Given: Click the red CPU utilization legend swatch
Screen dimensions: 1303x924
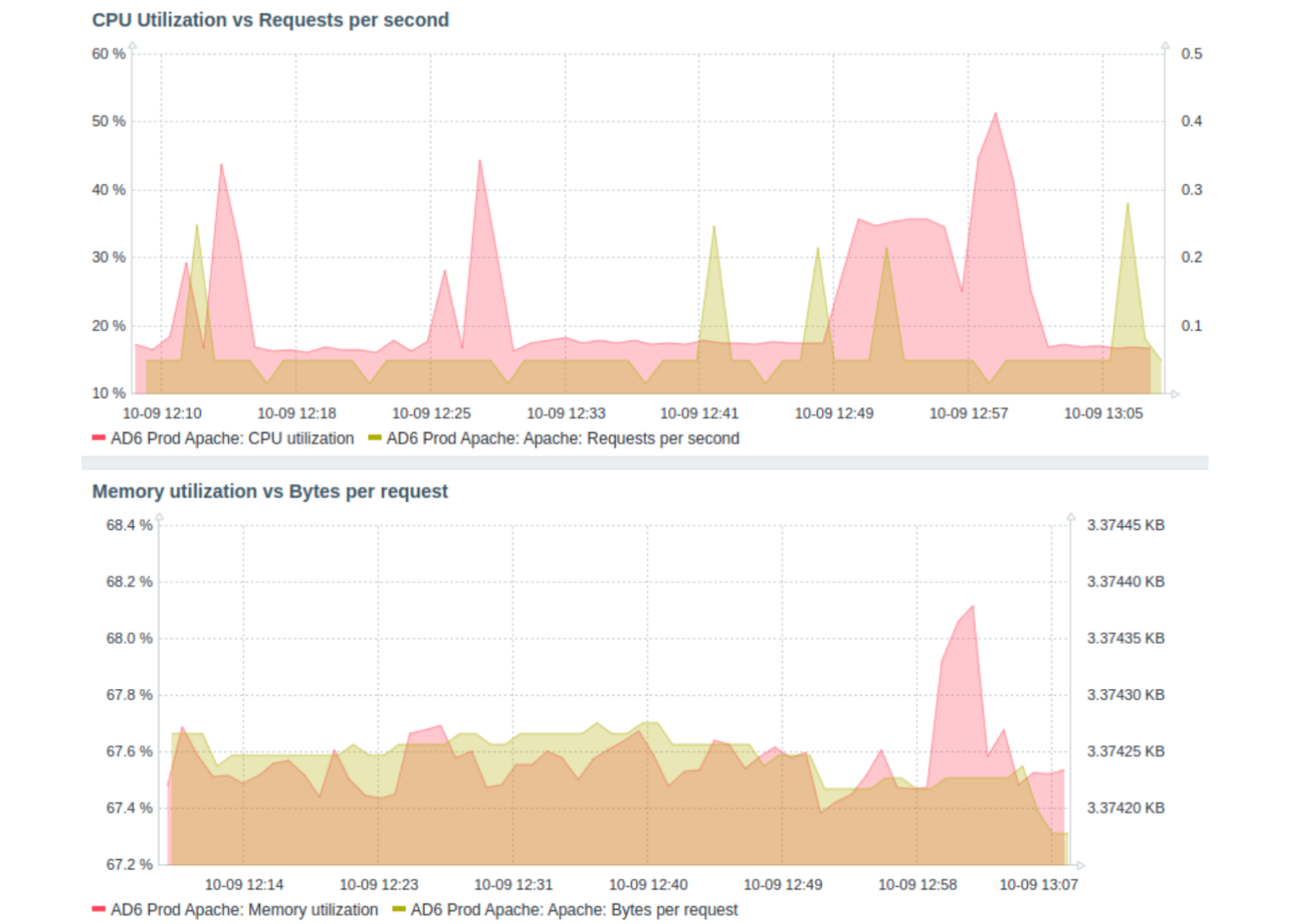Looking at the screenshot, I should point(99,438).
